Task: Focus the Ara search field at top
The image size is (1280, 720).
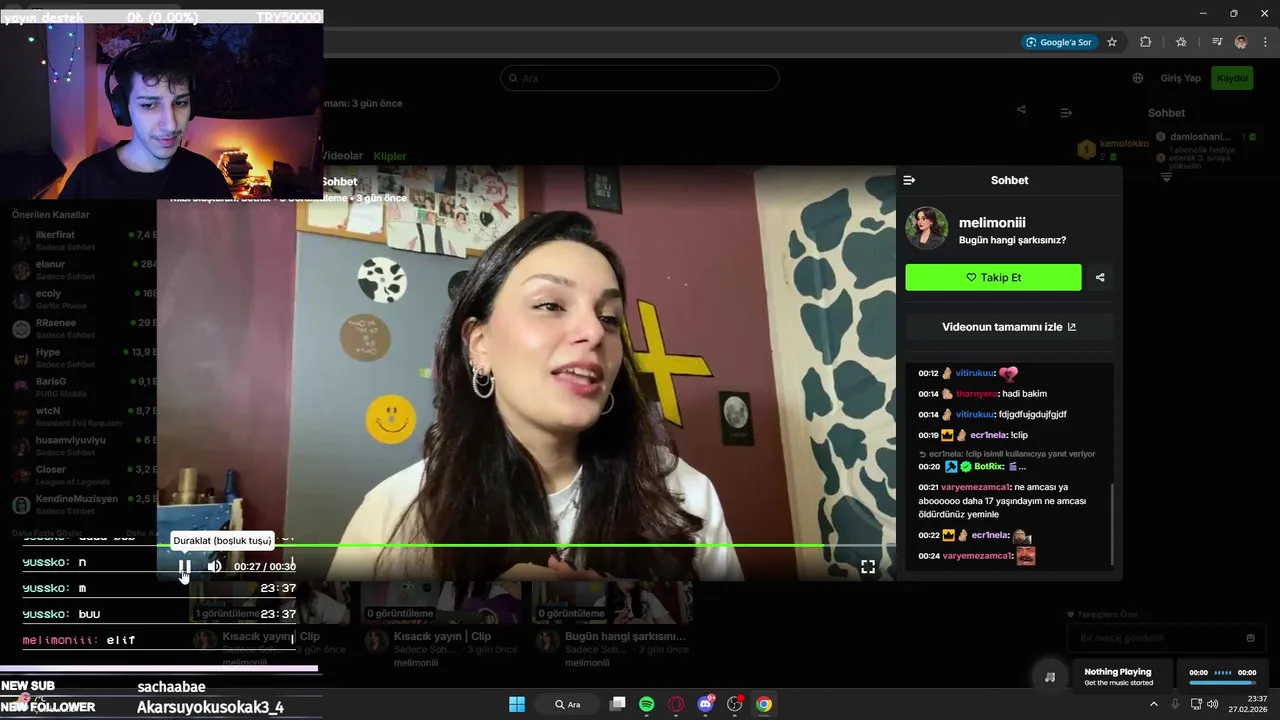Action: pos(640,78)
